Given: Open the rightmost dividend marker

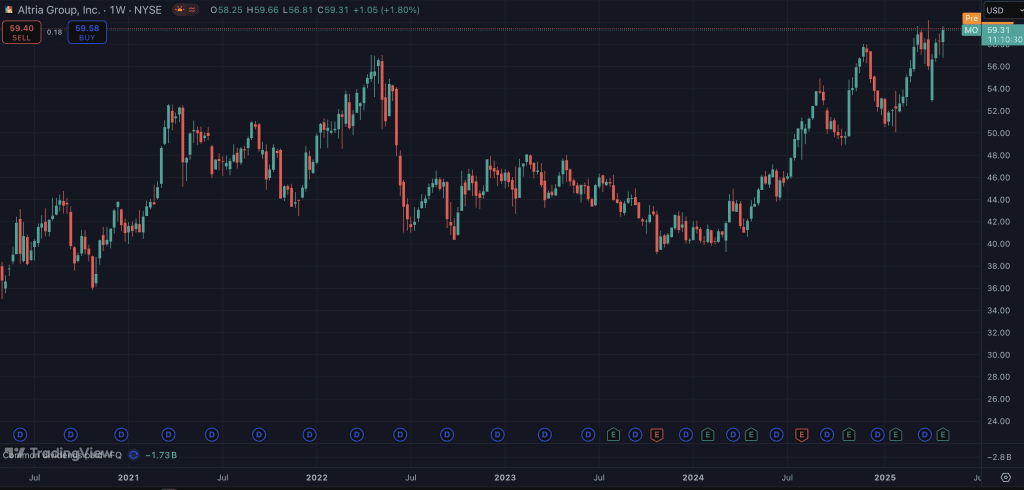Looking at the screenshot, I should (925, 434).
